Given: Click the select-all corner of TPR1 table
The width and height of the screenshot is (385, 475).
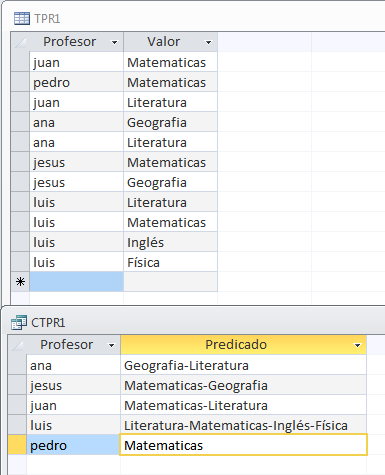Looking at the screenshot, I should pos(20,42).
